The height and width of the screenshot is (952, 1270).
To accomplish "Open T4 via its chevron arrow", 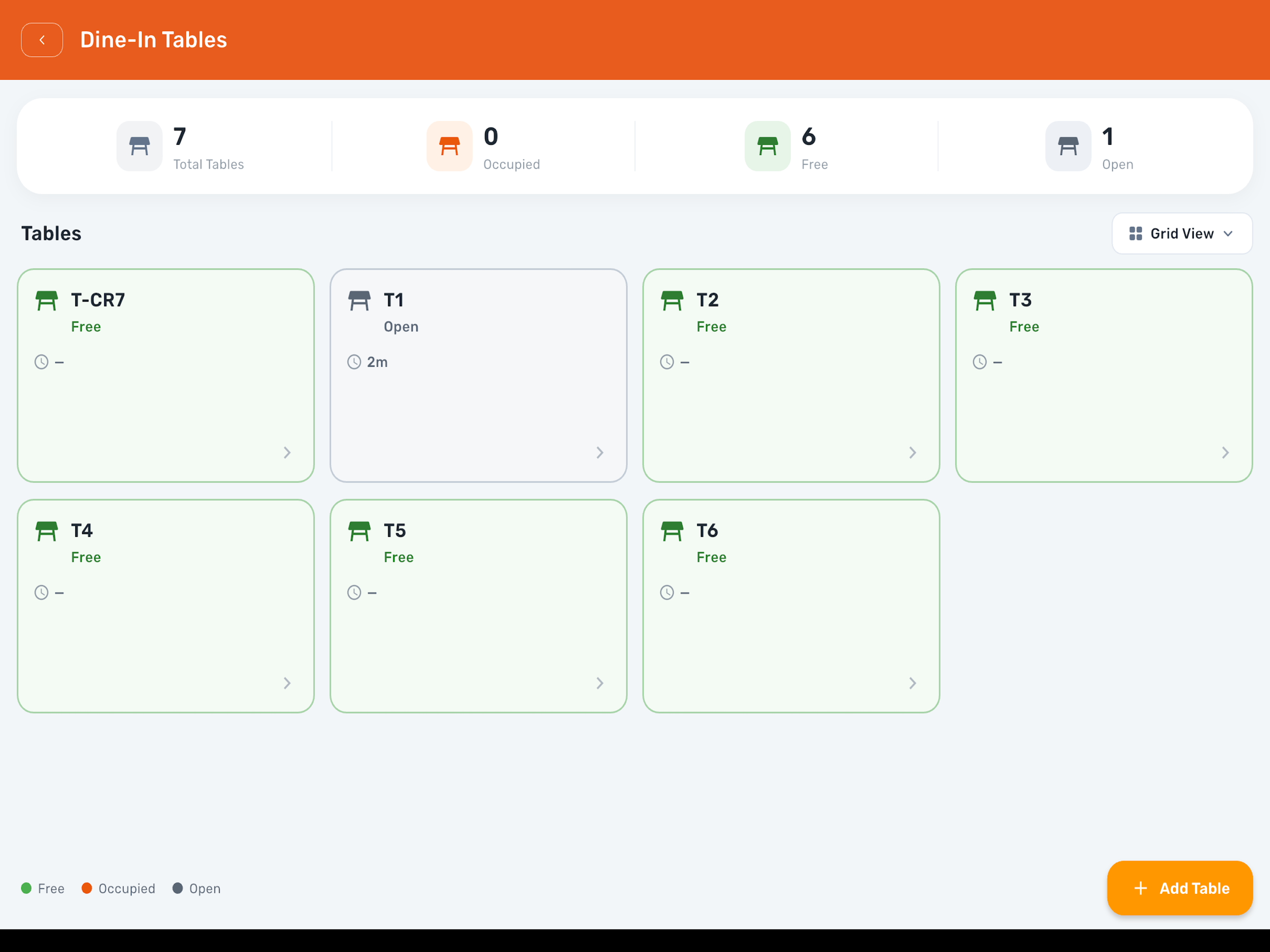I will pyautogui.click(x=287, y=684).
